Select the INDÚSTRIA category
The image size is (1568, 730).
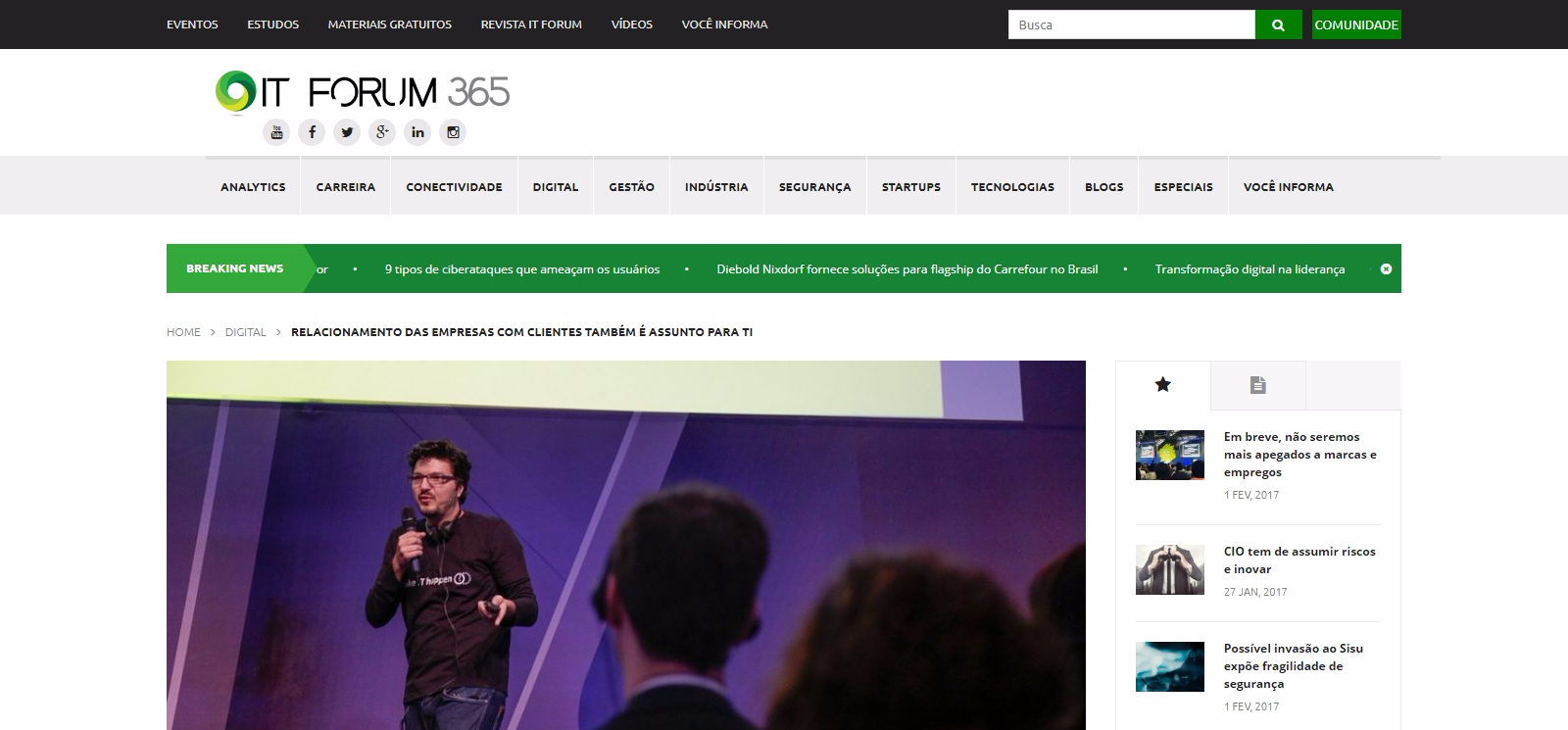[x=716, y=187]
